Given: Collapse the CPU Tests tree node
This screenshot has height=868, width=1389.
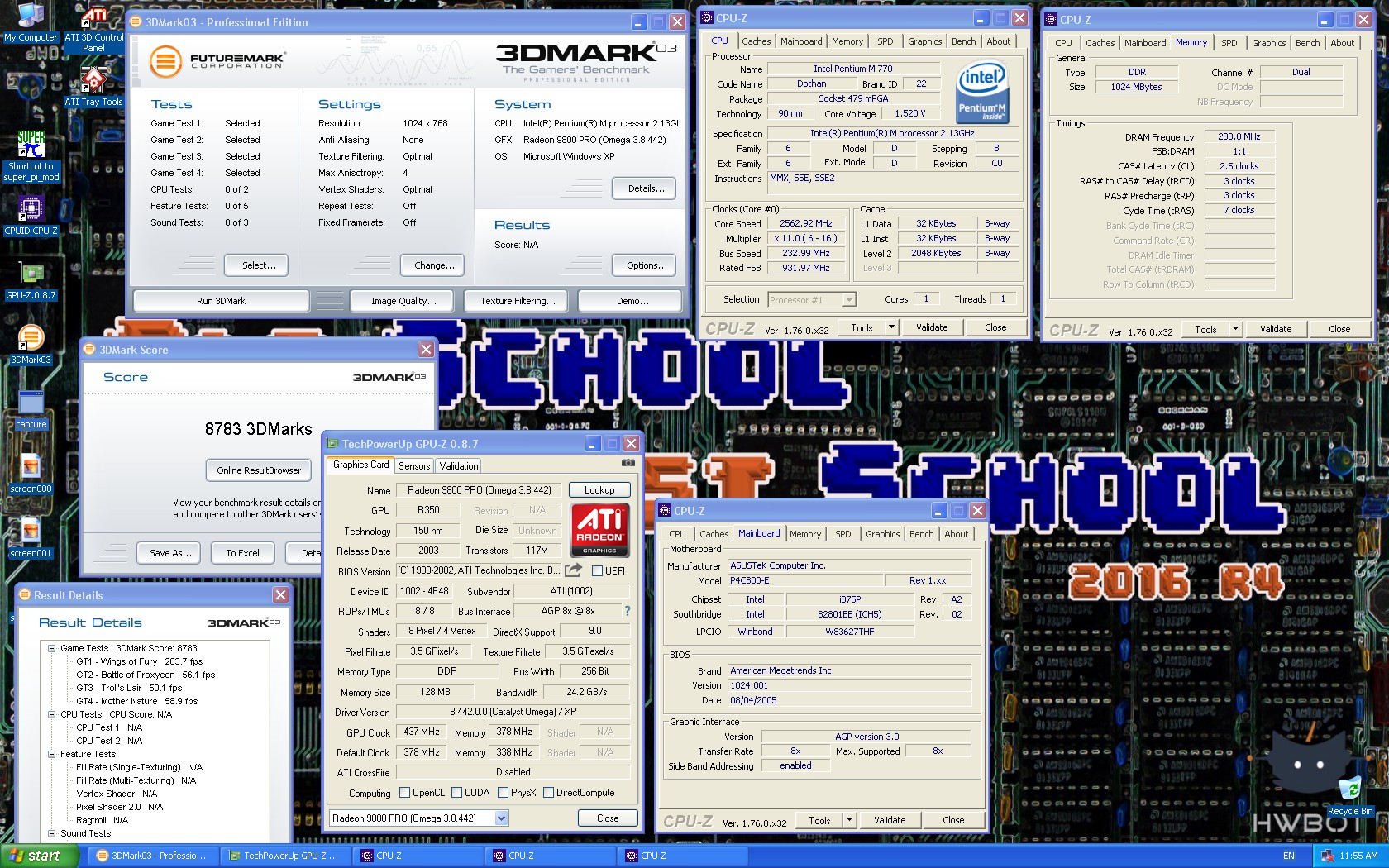Looking at the screenshot, I should tap(52, 714).
